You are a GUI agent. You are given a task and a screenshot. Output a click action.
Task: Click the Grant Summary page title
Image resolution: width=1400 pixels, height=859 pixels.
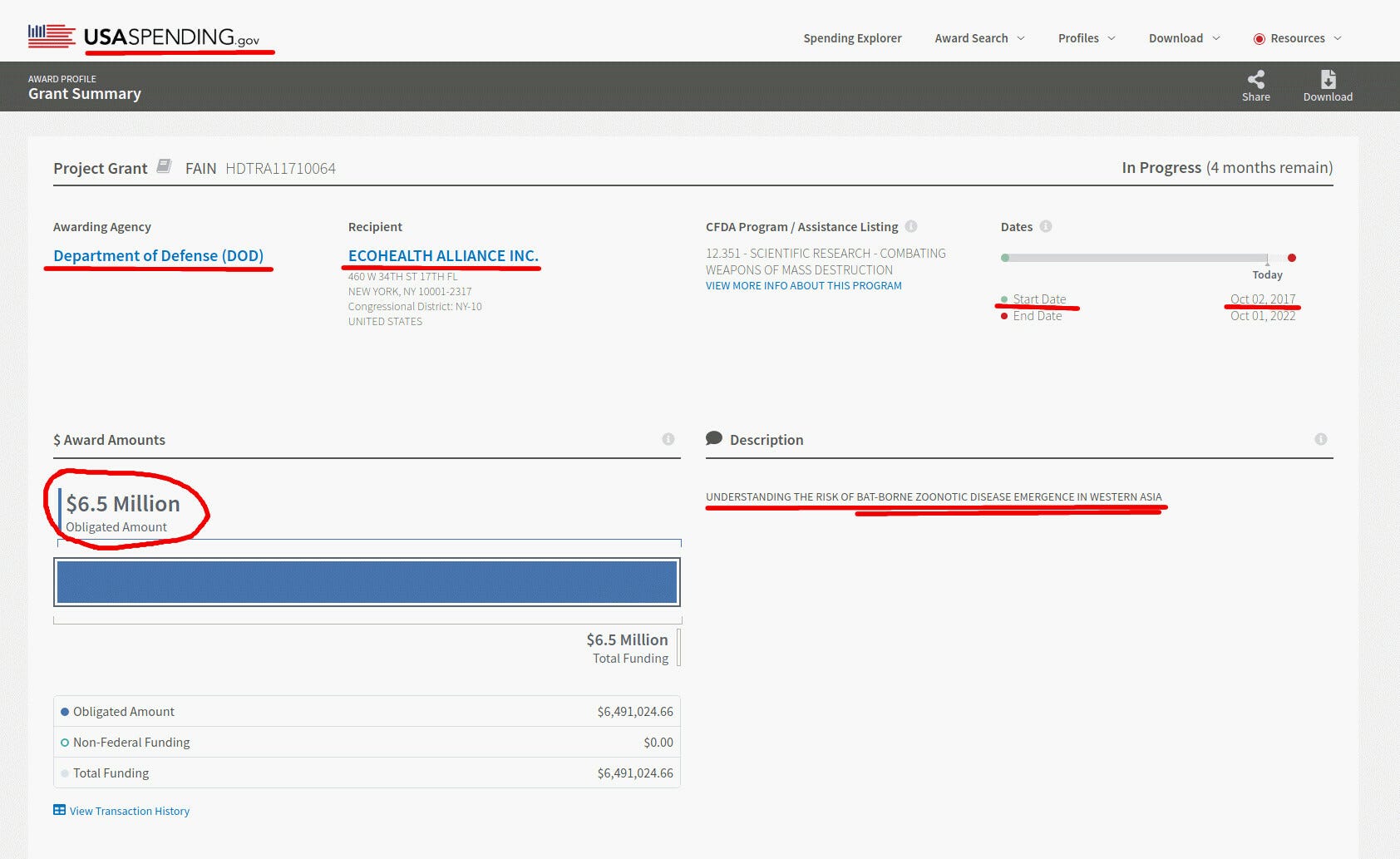coord(85,94)
